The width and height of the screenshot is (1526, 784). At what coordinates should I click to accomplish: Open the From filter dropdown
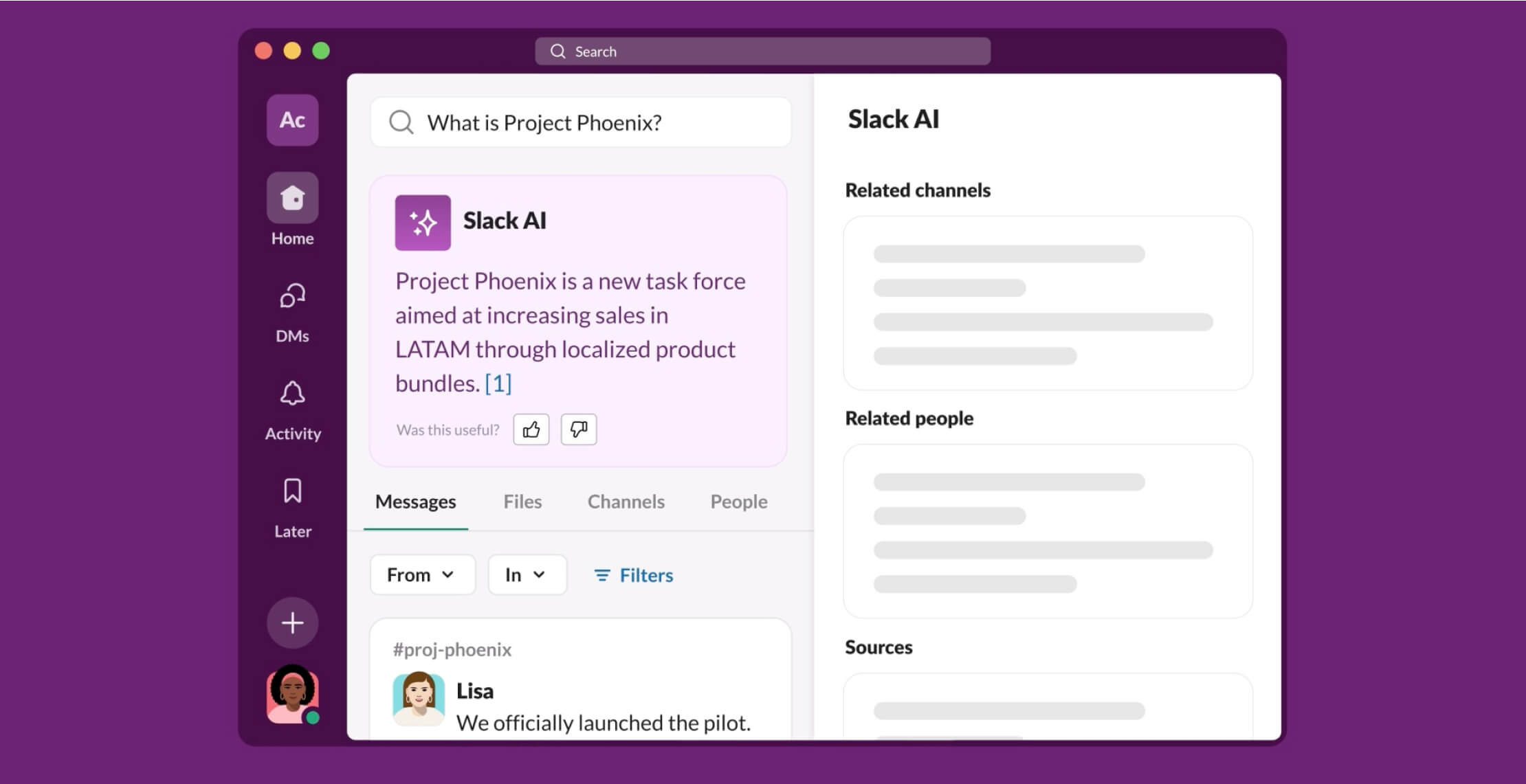point(421,574)
